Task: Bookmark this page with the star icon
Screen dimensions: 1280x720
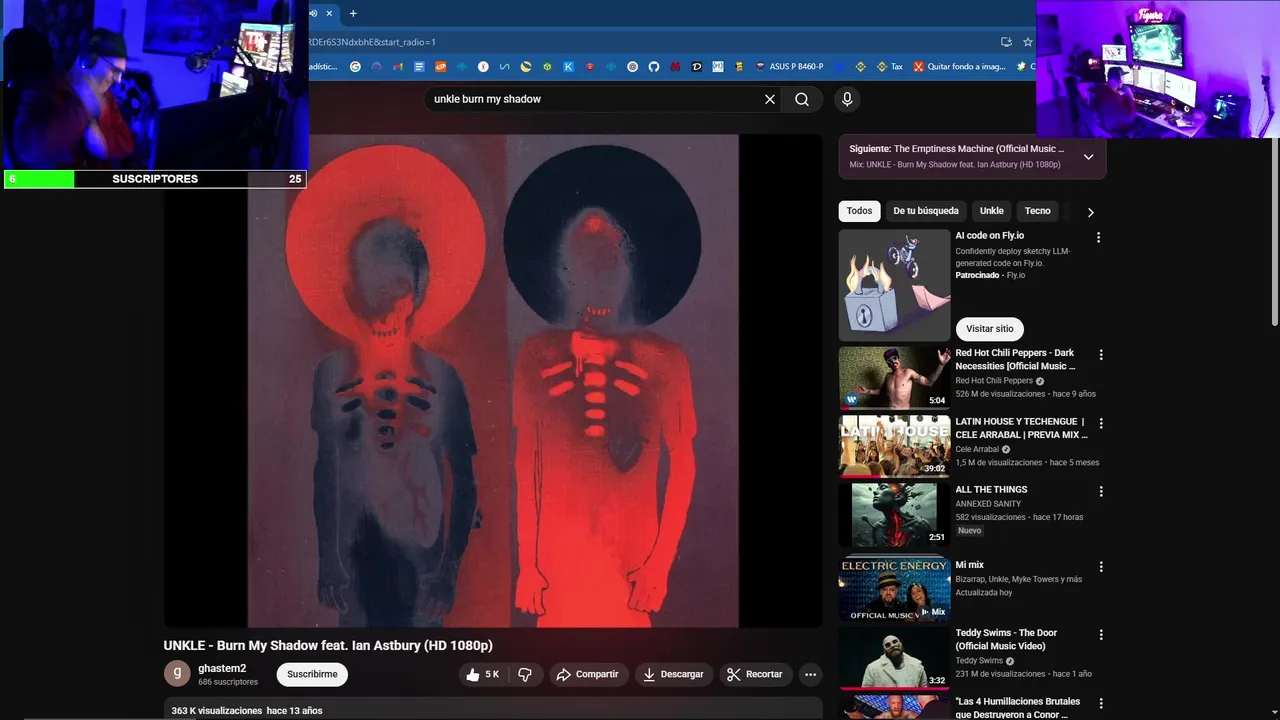Action: pyautogui.click(x=1027, y=42)
